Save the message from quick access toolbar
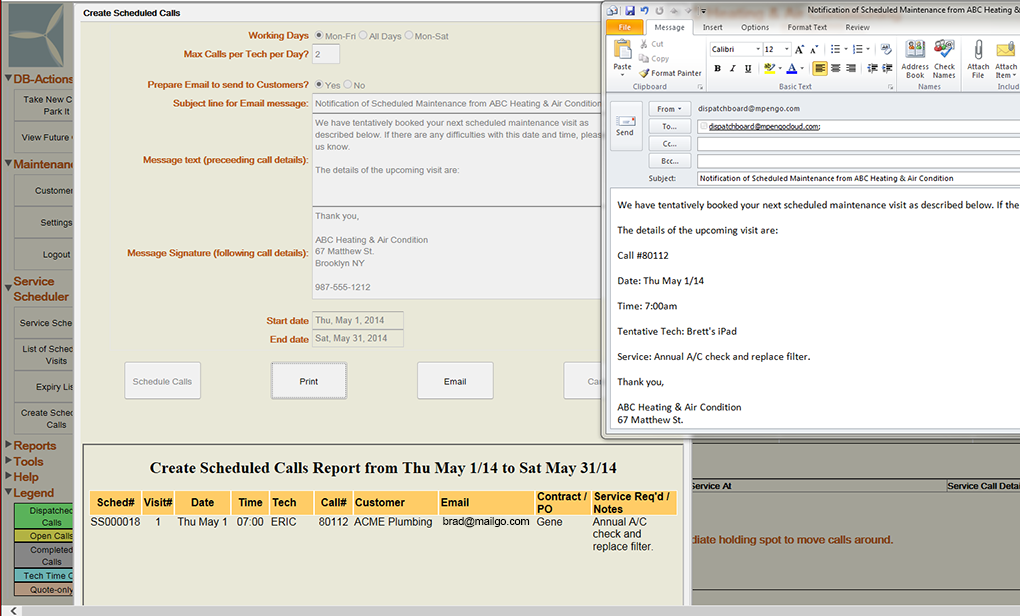 coord(630,10)
